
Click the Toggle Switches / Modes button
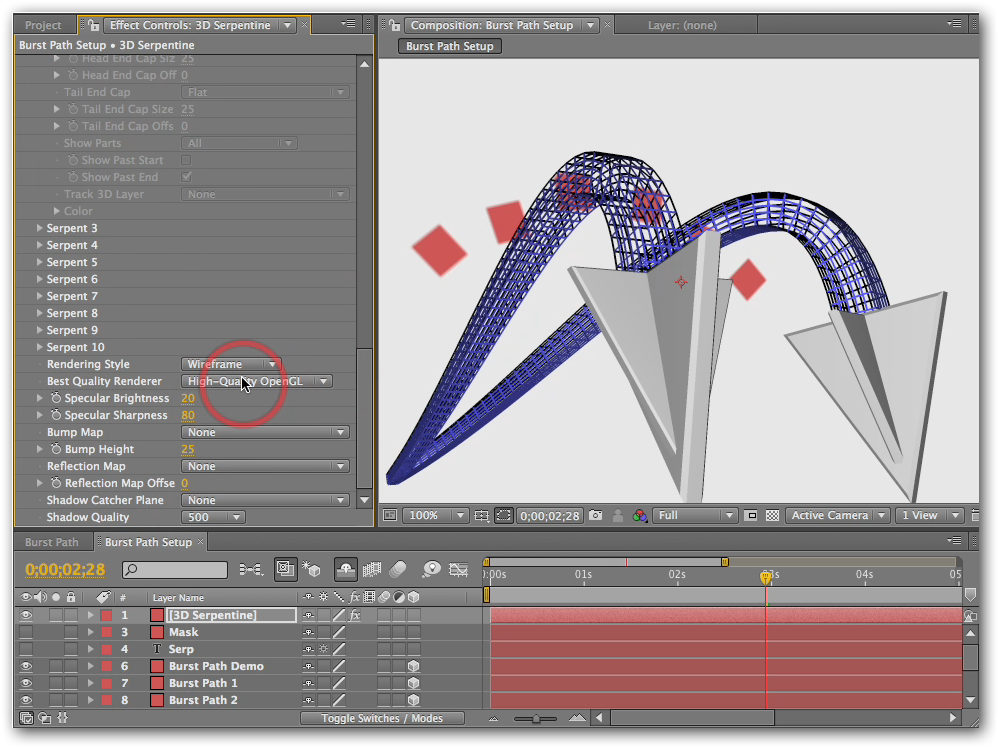pyautogui.click(x=383, y=718)
